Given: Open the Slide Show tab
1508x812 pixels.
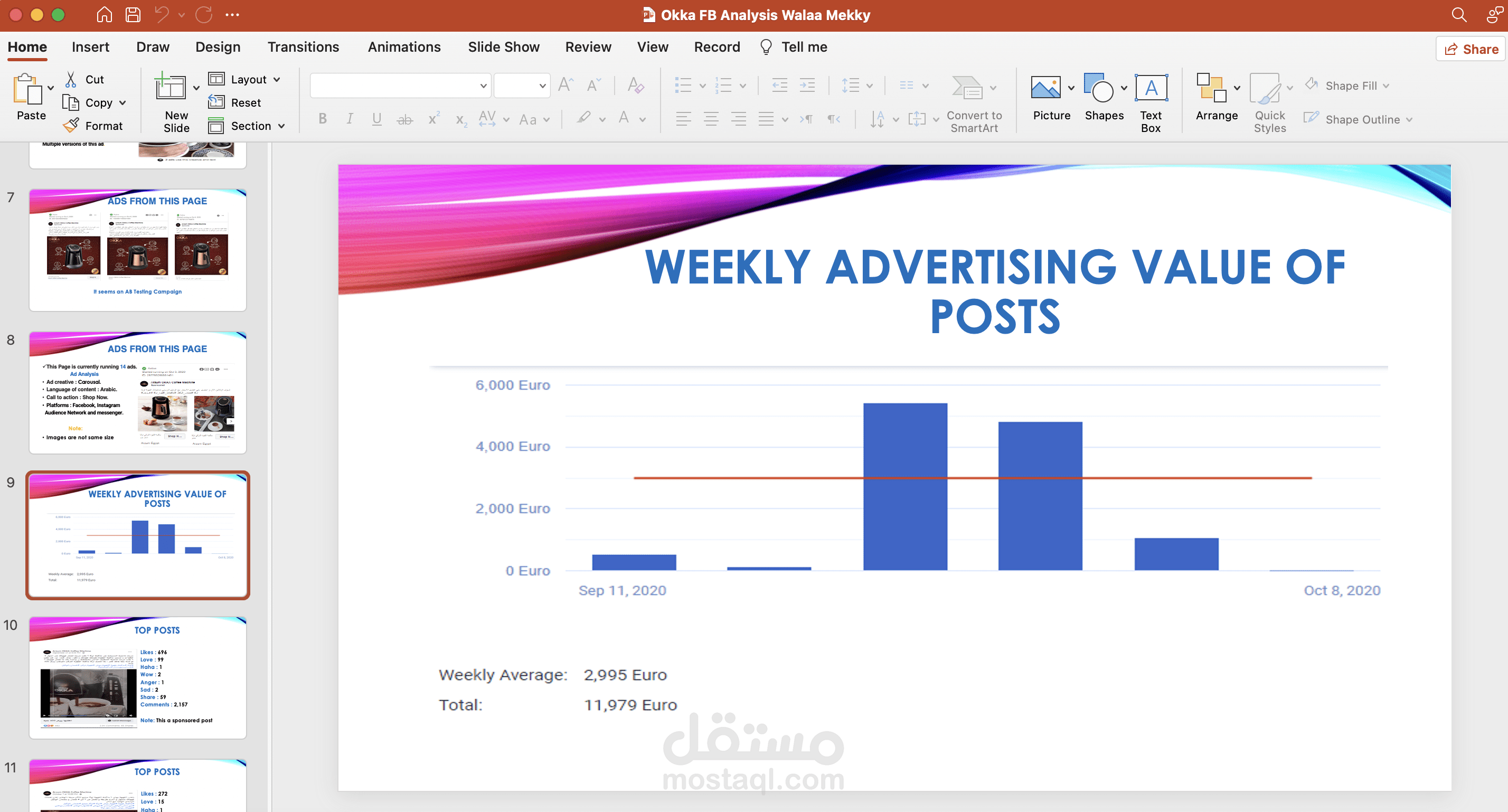Looking at the screenshot, I should click(x=503, y=47).
